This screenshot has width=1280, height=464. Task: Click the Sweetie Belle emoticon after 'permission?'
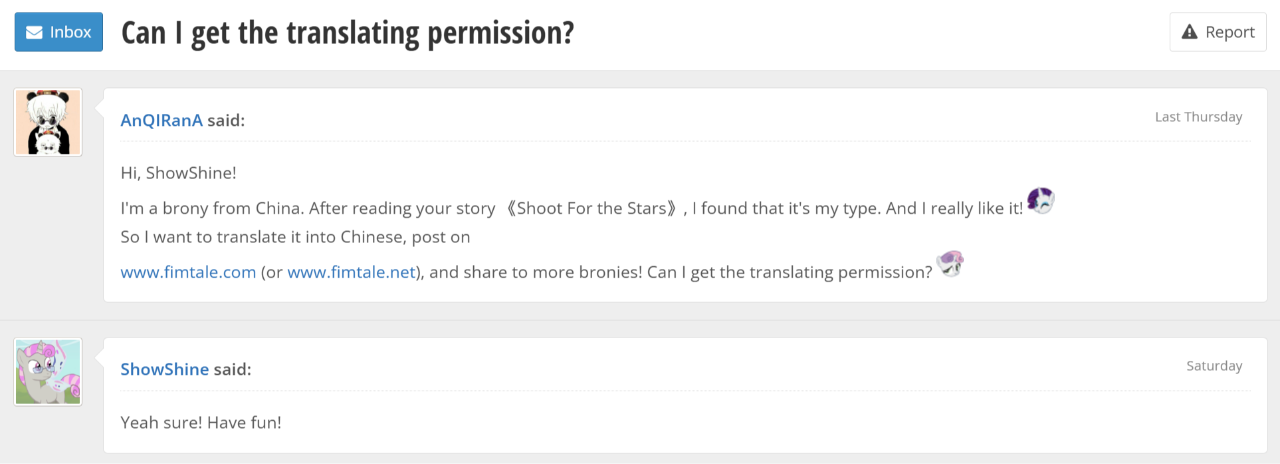(949, 265)
